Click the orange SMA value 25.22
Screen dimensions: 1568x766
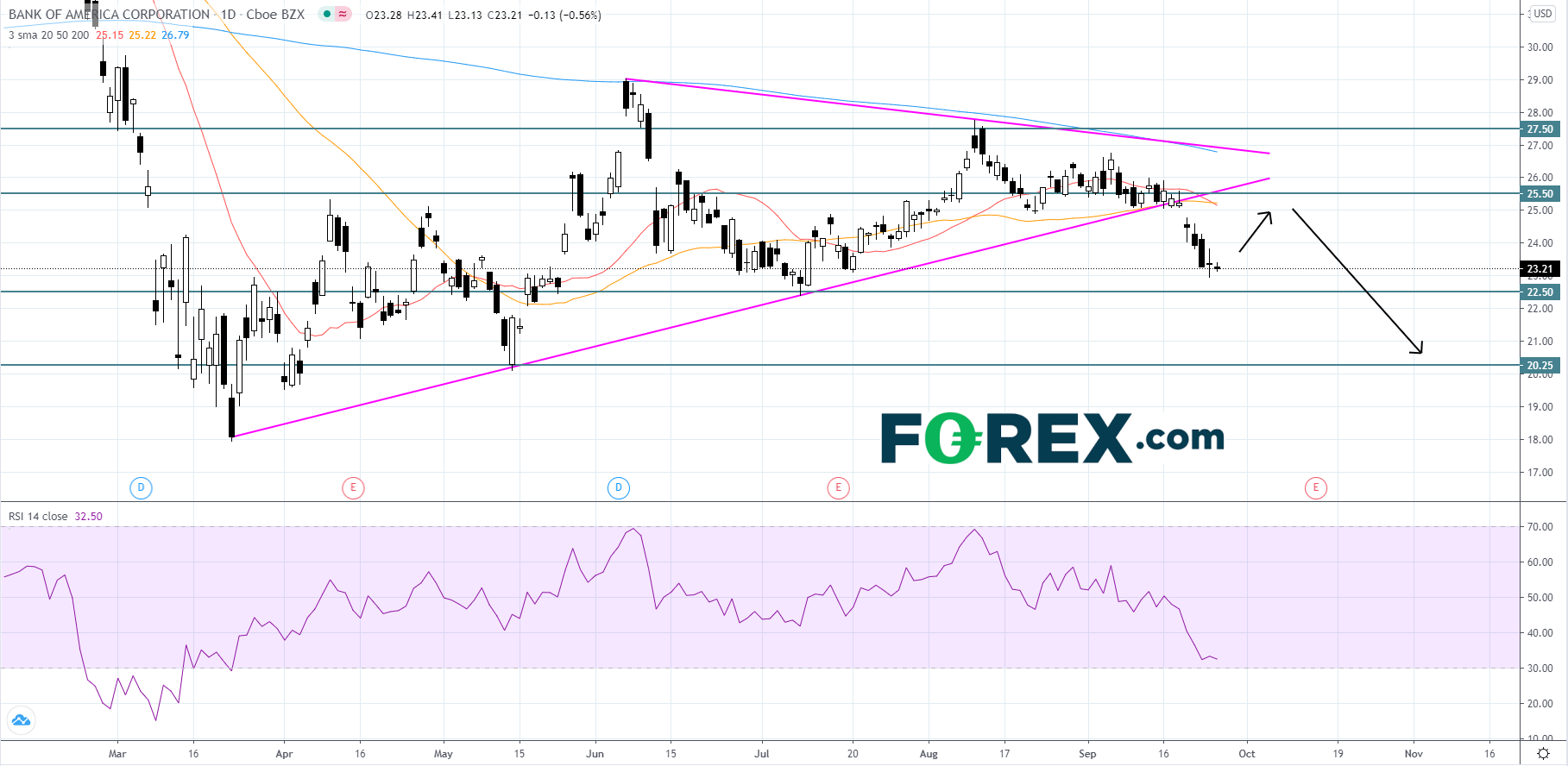142,35
